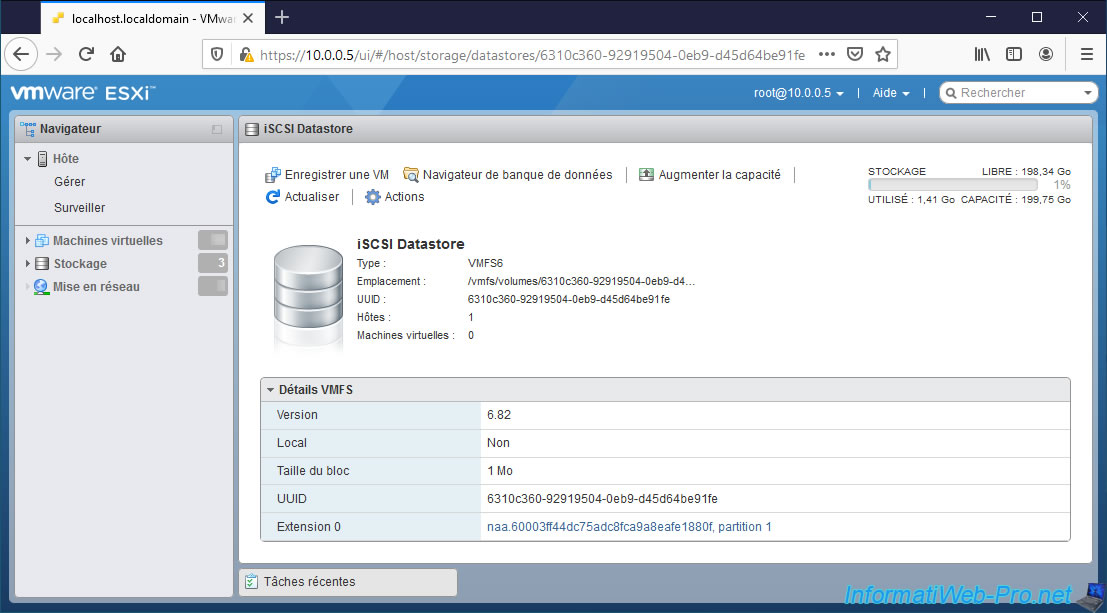Click the insecure connection padlock warning icon
Viewport: 1107px width, 613px height.
(245, 54)
